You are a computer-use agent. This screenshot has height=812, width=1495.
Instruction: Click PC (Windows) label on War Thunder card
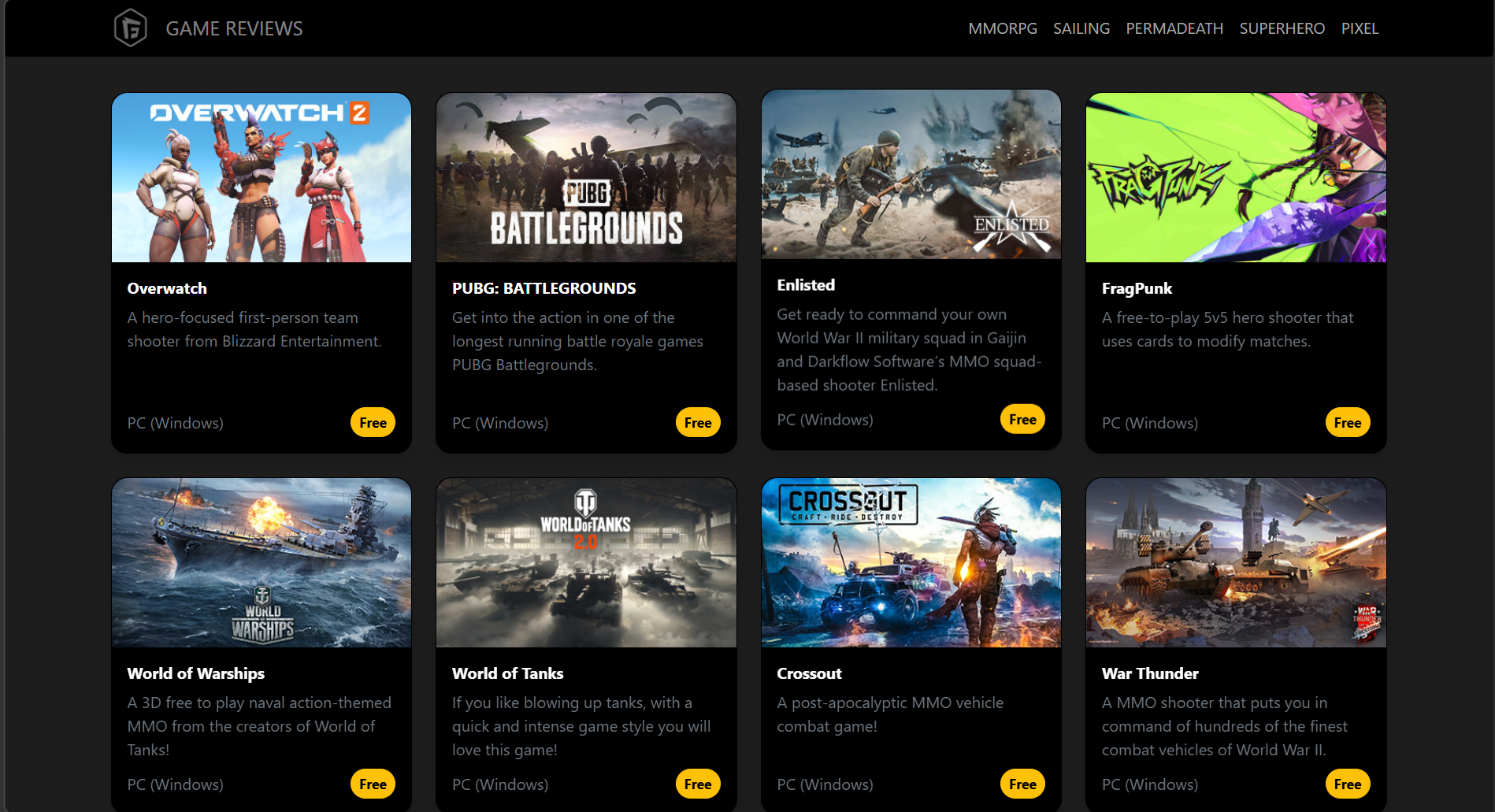click(1150, 784)
